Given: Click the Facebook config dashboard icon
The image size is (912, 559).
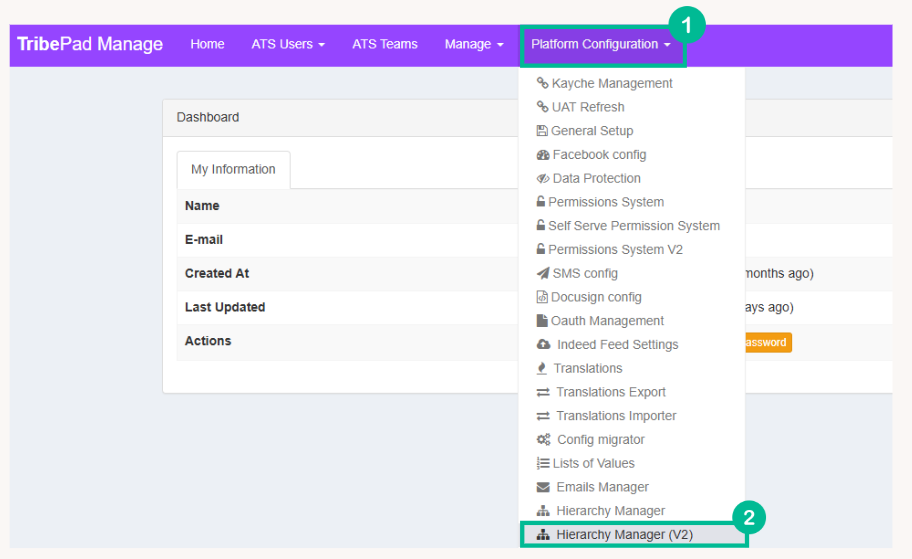Looking at the screenshot, I should (x=543, y=155).
